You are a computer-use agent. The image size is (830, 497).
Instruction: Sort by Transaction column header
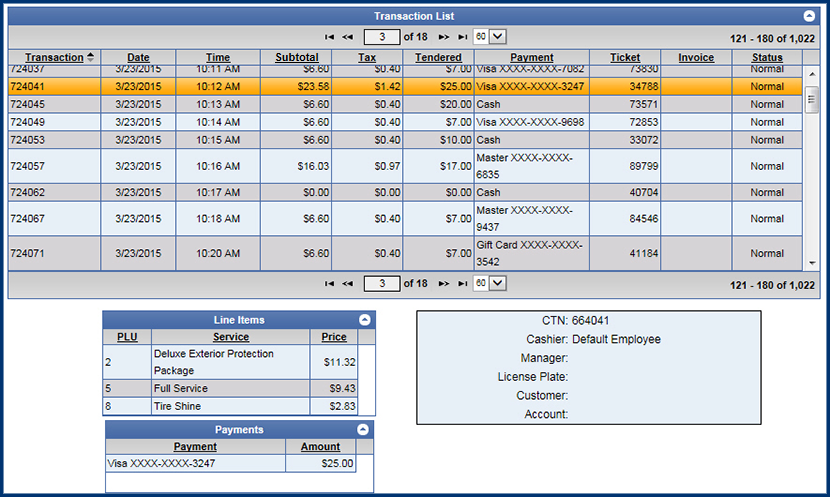pyautogui.click(x=54, y=58)
